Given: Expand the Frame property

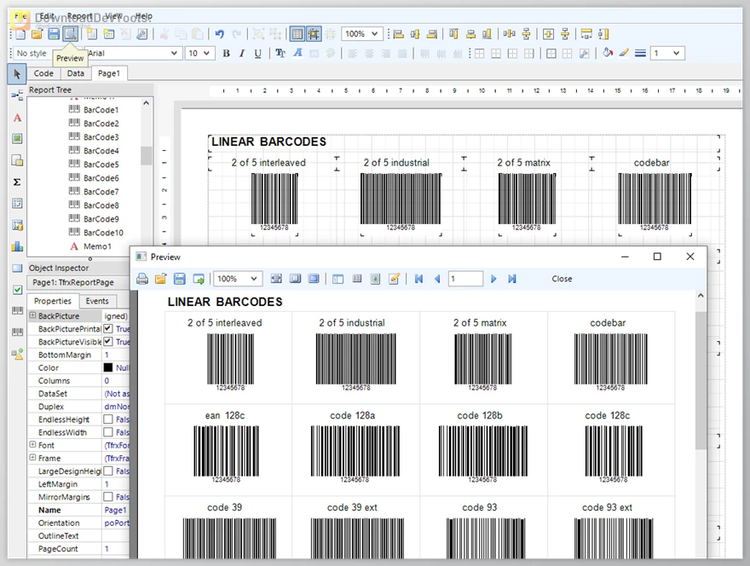Looking at the screenshot, I should pyautogui.click(x=33, y=457).
